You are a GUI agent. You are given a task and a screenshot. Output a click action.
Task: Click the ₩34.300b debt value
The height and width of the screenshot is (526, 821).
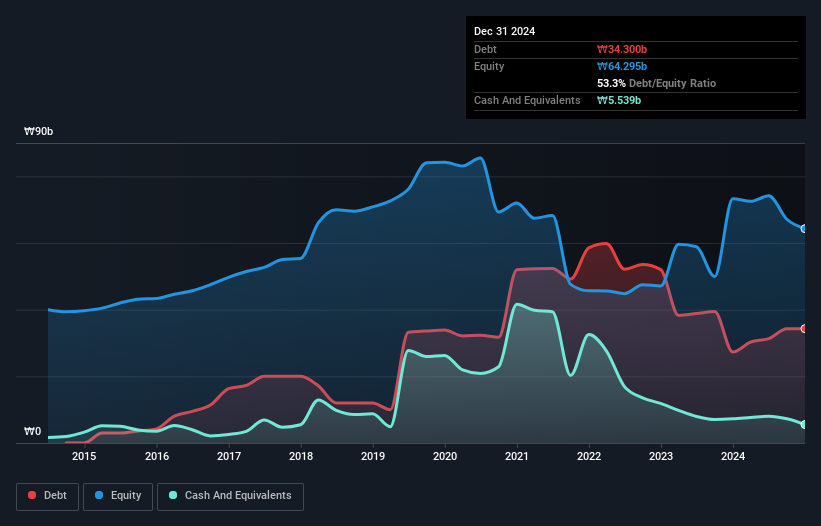(x=622, y=49)
